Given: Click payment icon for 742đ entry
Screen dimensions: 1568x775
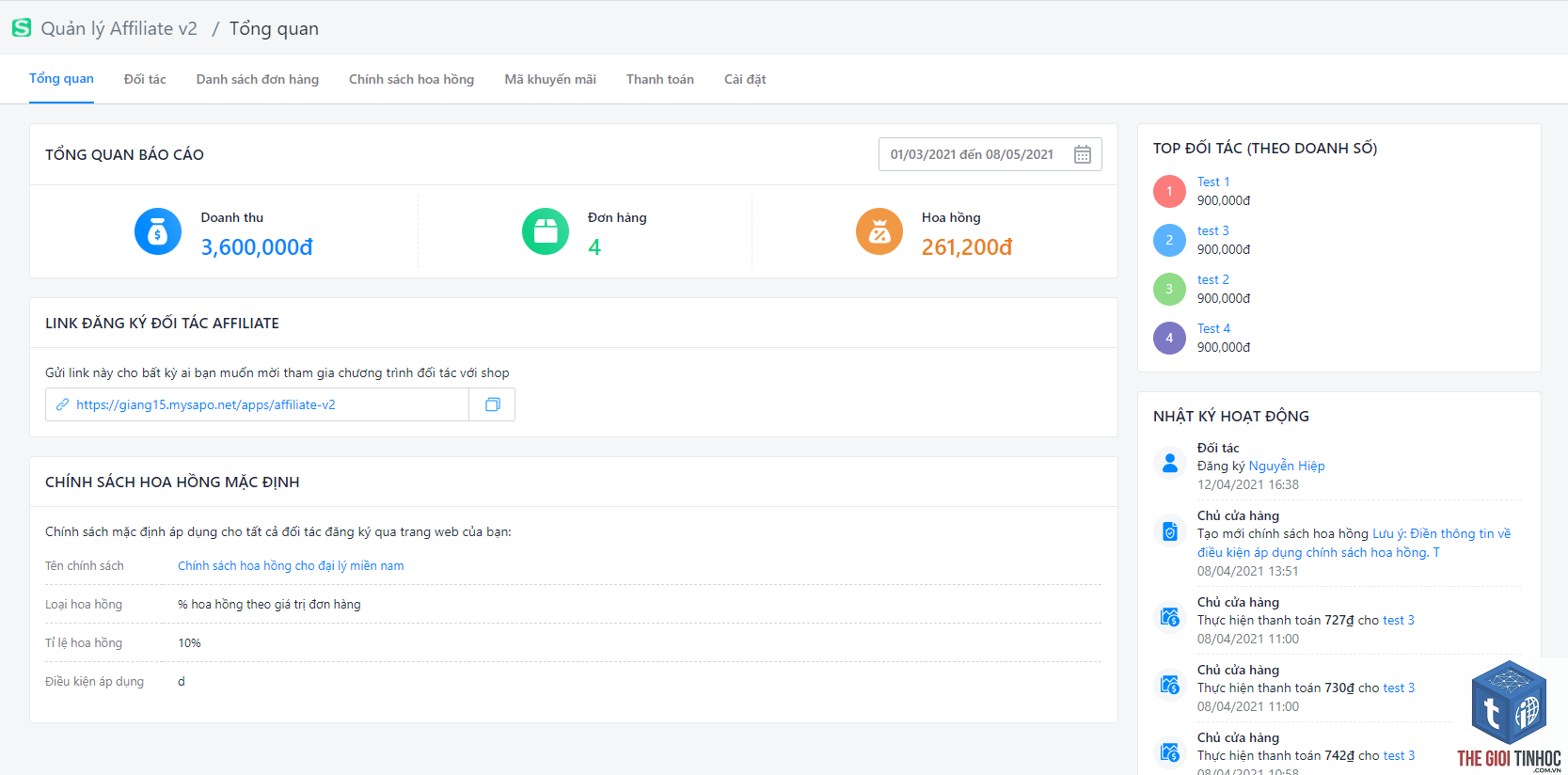Looking at the screenshot, I should pos(1169,752).
